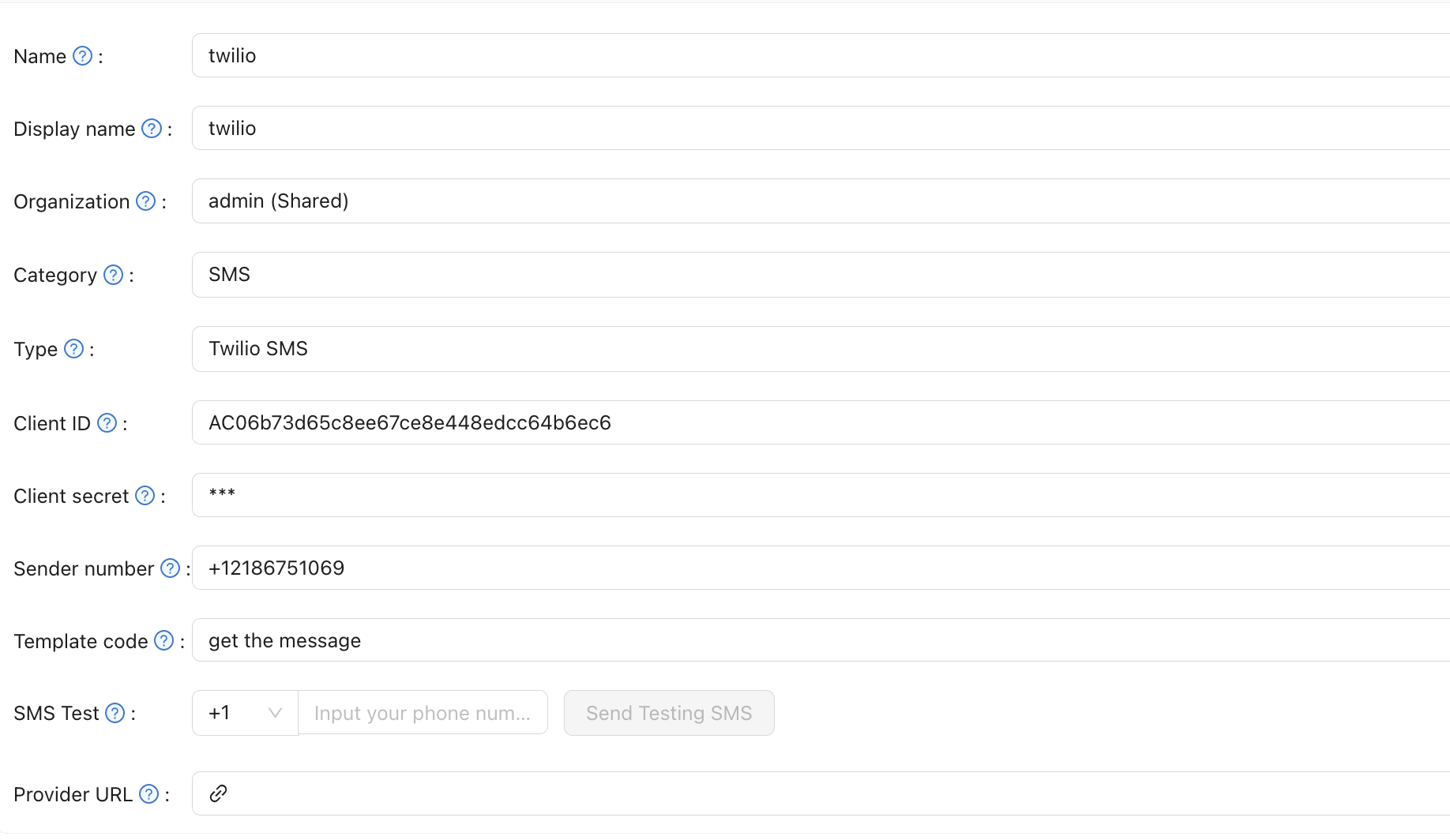1450x840 pixels.
Task: View the Client secret help hint
Action: (145, 496)
